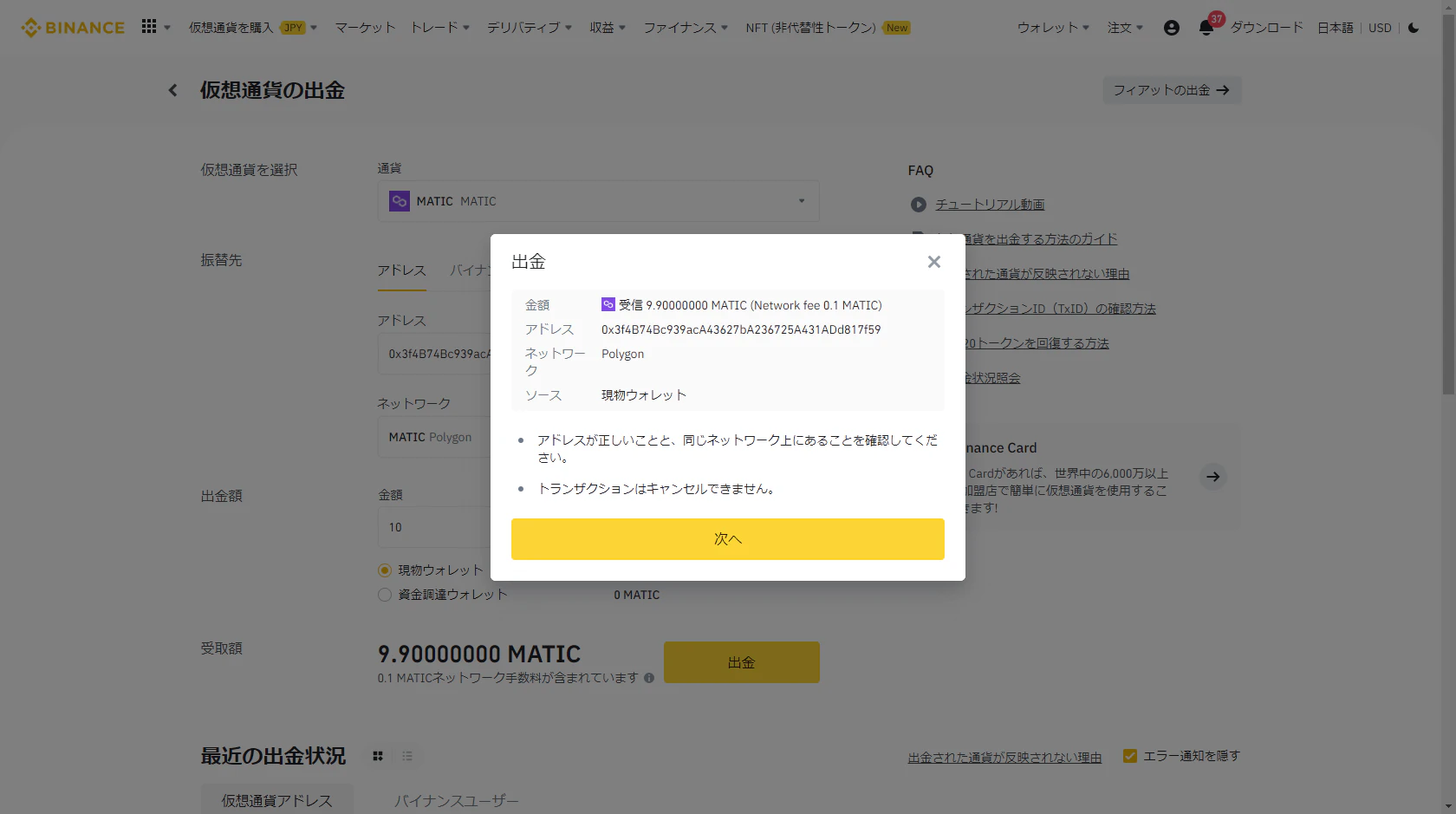Close the 出金 dialog with X

933,262
